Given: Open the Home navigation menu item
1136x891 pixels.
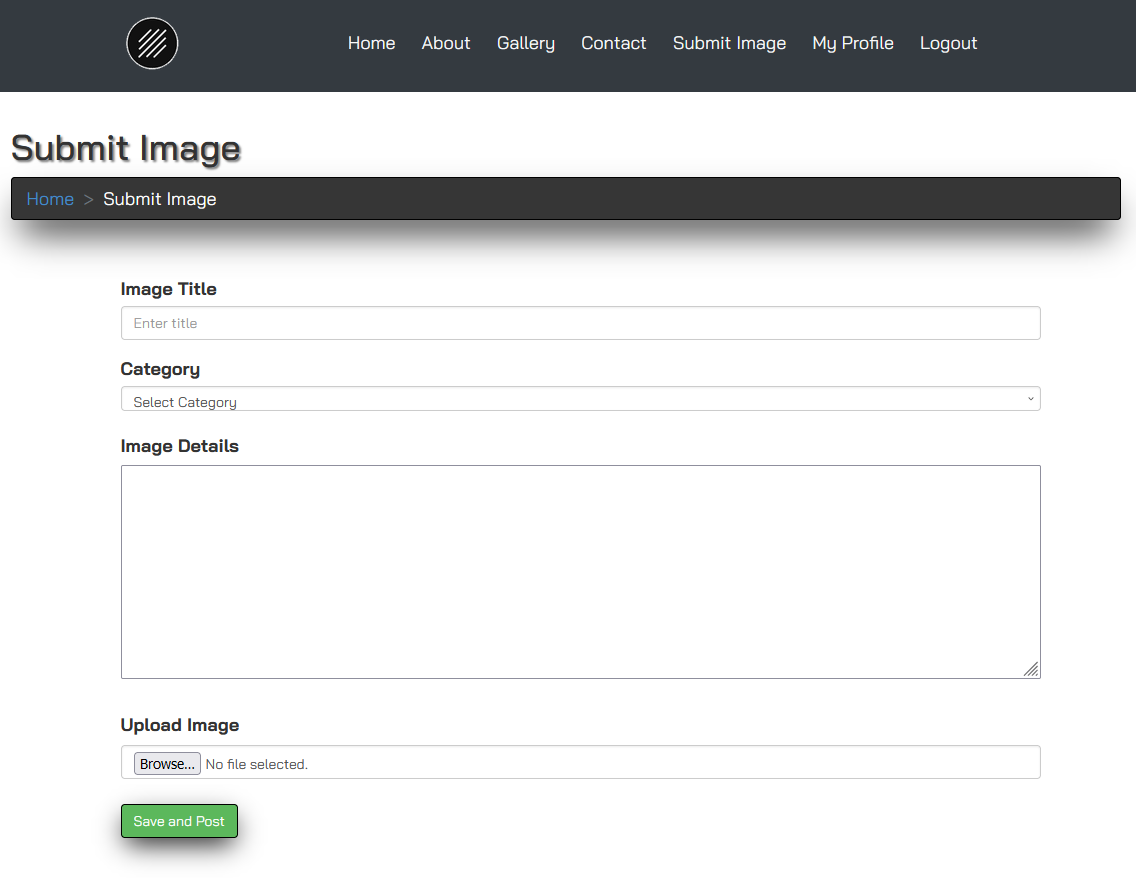Looking at the screenshot, I should (x=371, y=43).
